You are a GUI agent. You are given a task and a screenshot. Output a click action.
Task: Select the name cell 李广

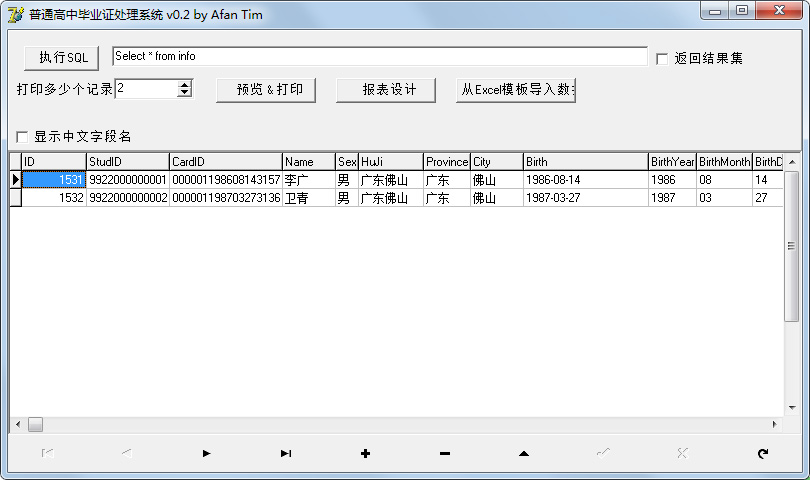coord(309,180)
